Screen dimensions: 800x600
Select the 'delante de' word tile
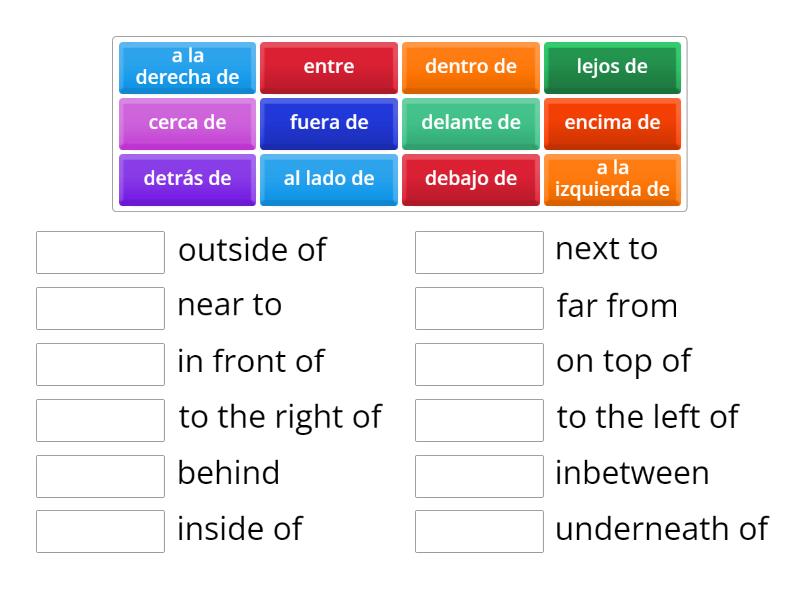(470, 123)
